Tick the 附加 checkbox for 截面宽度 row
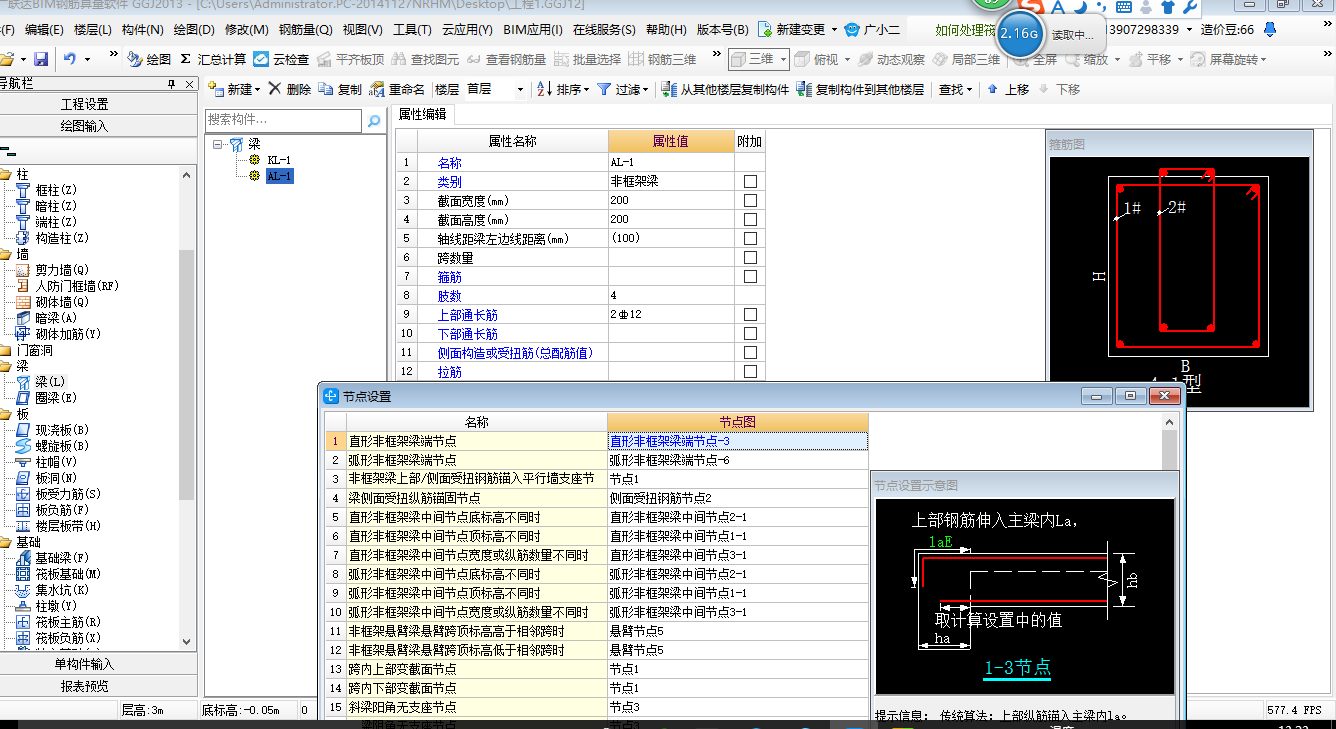This screenshot has height=729, width=1336. [x=750, y=201]
